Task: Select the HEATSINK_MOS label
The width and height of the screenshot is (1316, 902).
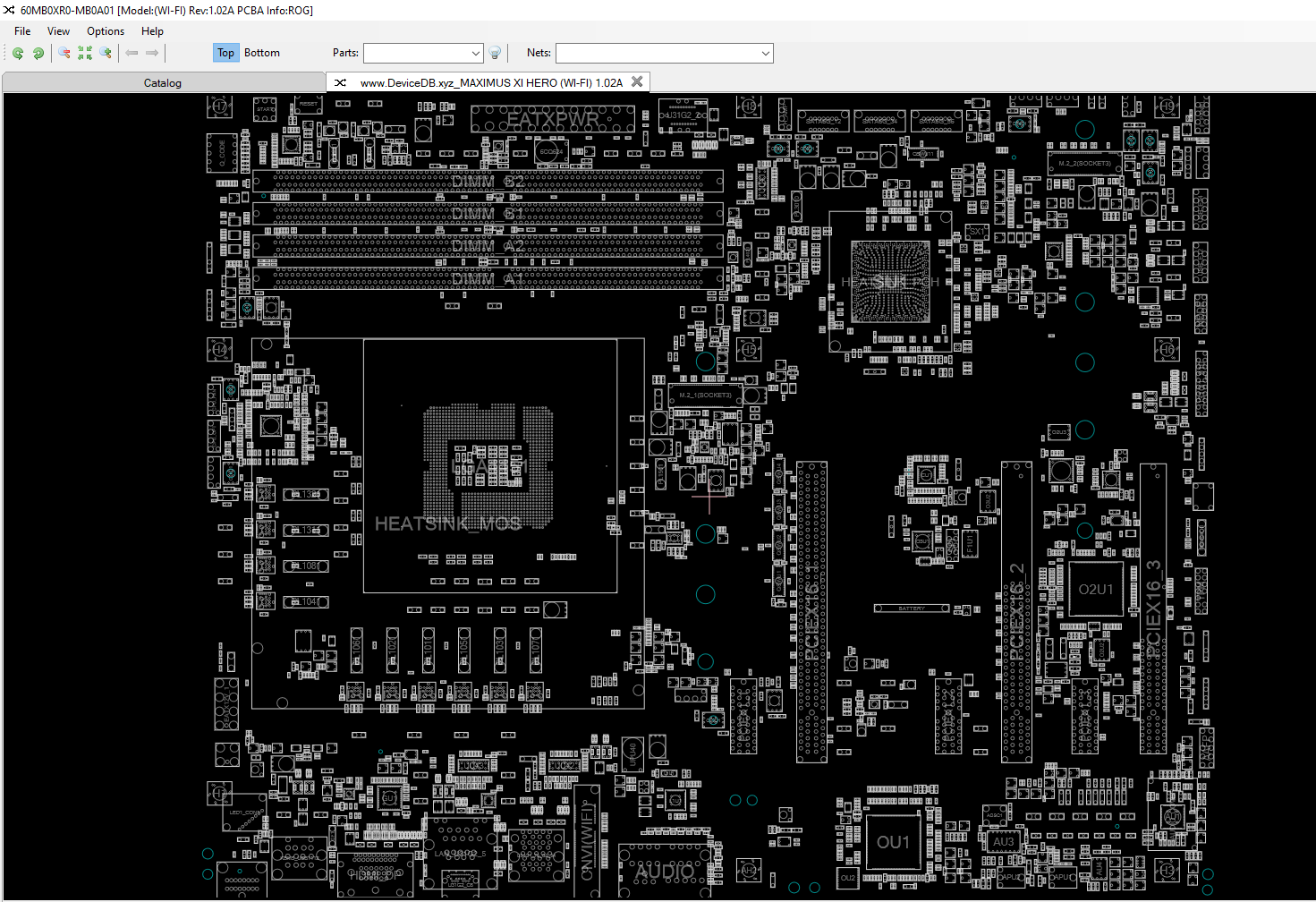Action: tap(447, 523)
